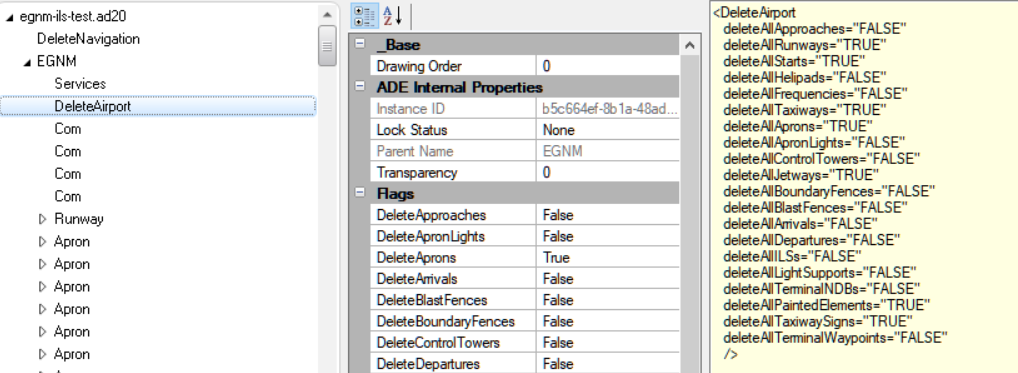Collapse the EGNM tree node
1018x373 pixels.
tap(27, 62)
